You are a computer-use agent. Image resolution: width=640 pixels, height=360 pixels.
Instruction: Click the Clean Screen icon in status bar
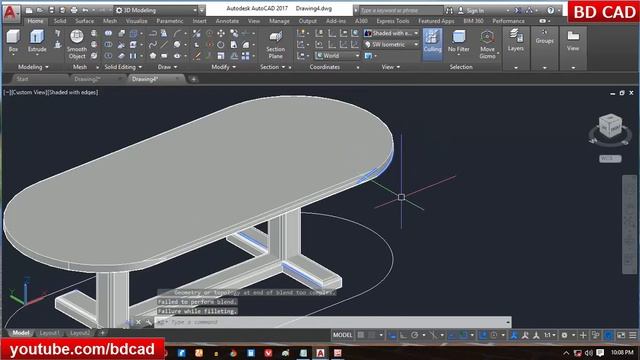[621, 335]
